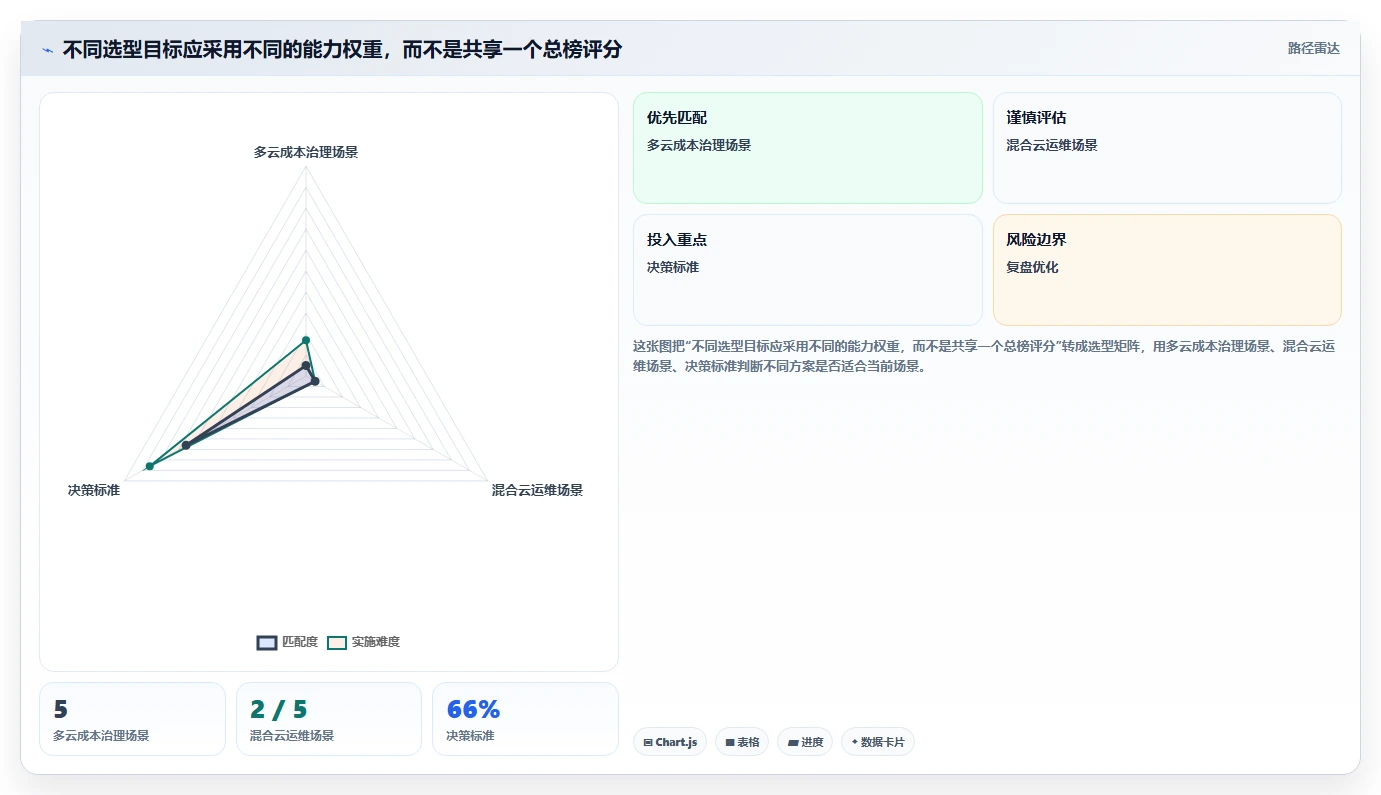Click 混合云运维场景 text in the 谨慎评估 card
Viewport: 1381px width, 795px height.
click(x=1052, y=145)
